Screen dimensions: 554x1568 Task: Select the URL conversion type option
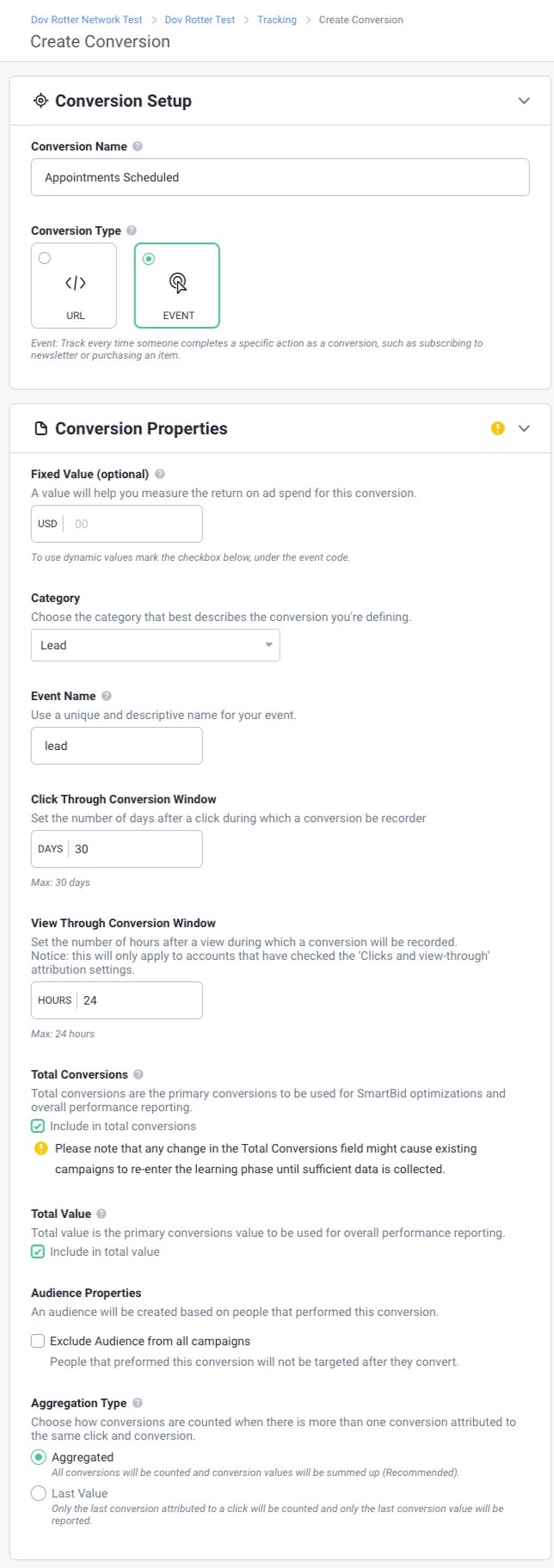tap(74, 286)
